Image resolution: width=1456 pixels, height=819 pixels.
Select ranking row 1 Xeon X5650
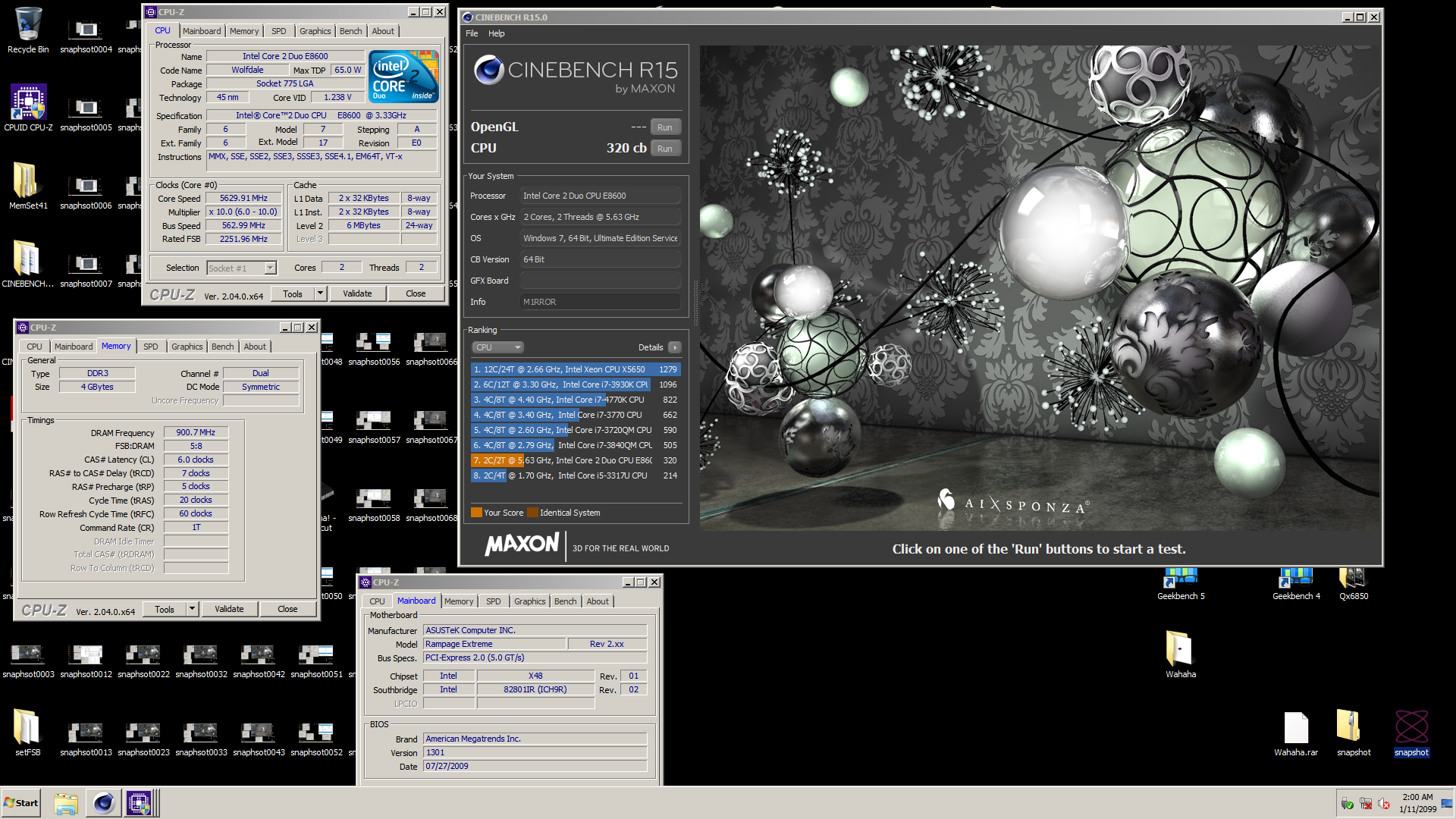[x=576, y=369]
